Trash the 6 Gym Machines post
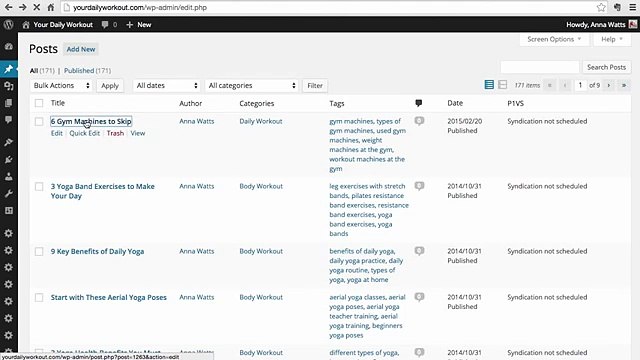 (115, 133)
